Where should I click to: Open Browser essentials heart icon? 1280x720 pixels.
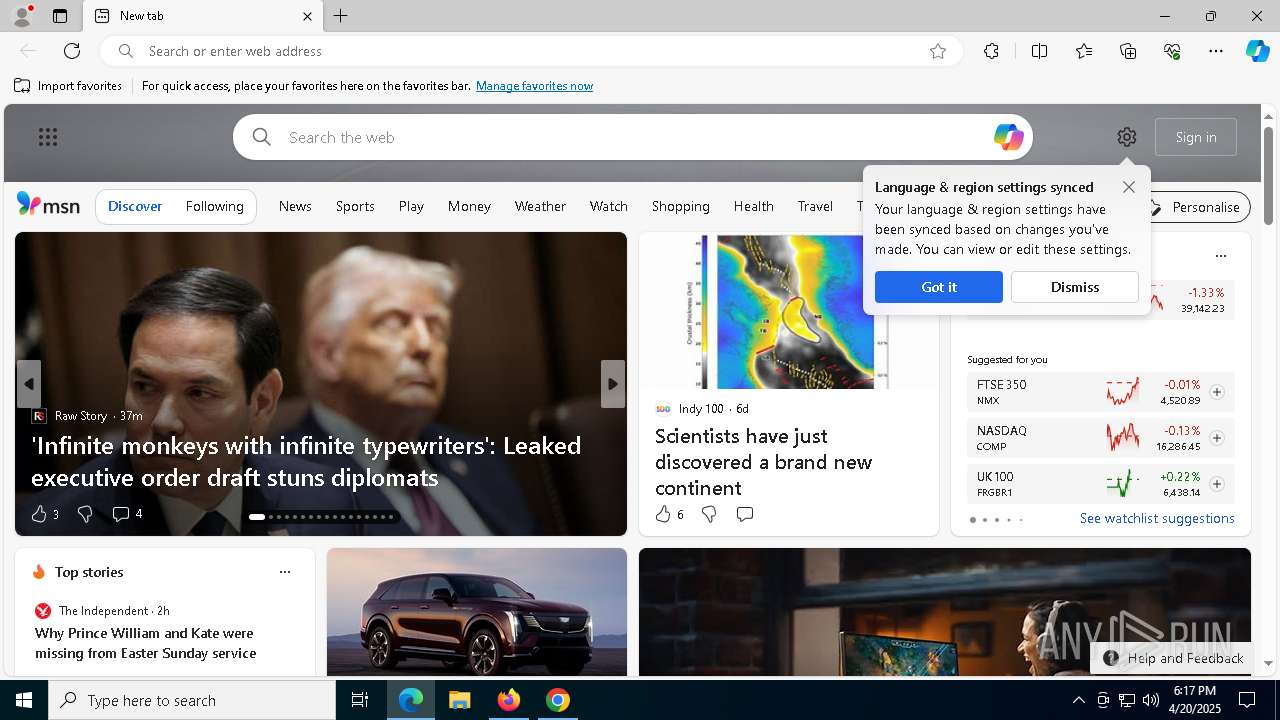pyautogui.click(x=1172, y=51)
